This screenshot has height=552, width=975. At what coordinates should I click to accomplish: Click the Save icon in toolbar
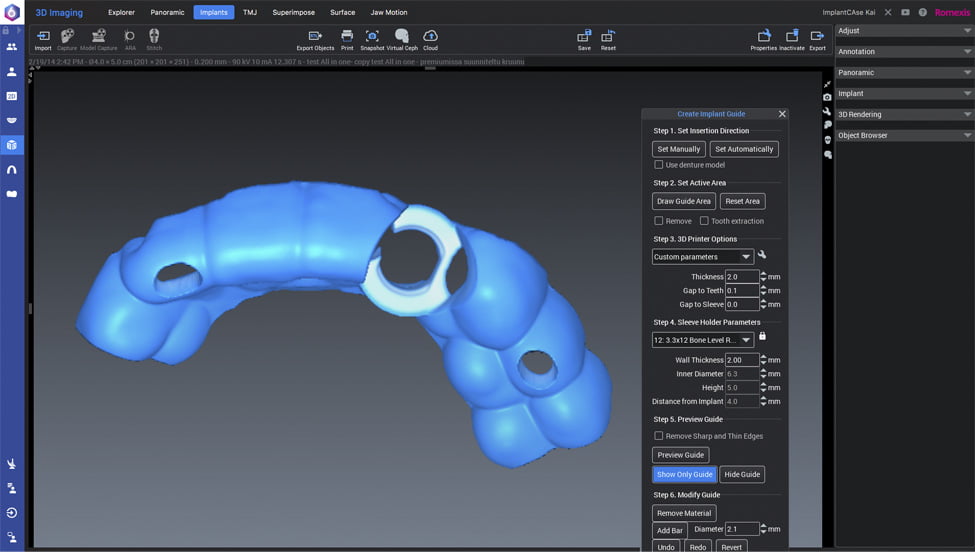click(x=584, y=37)
